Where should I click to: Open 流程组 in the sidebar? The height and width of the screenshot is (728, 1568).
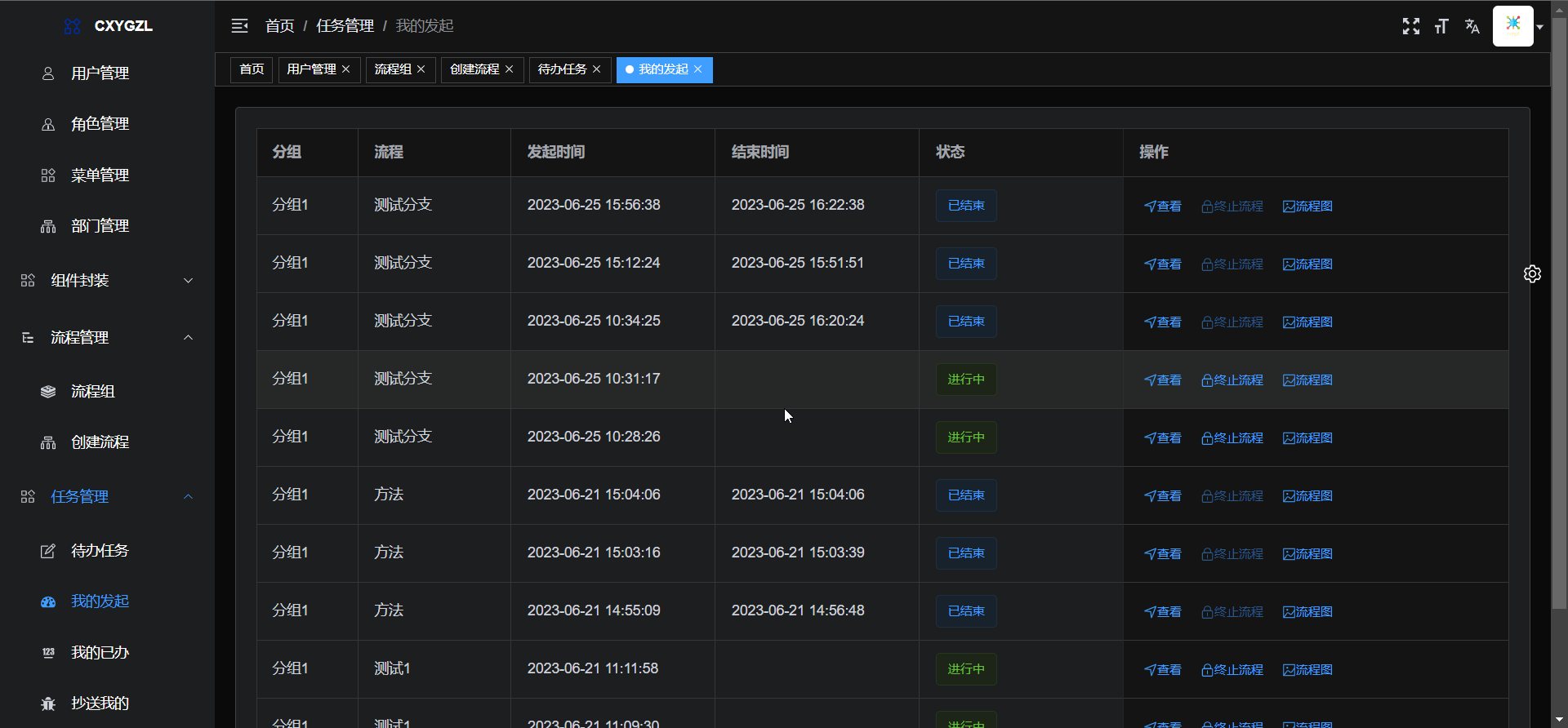(107, 392)
